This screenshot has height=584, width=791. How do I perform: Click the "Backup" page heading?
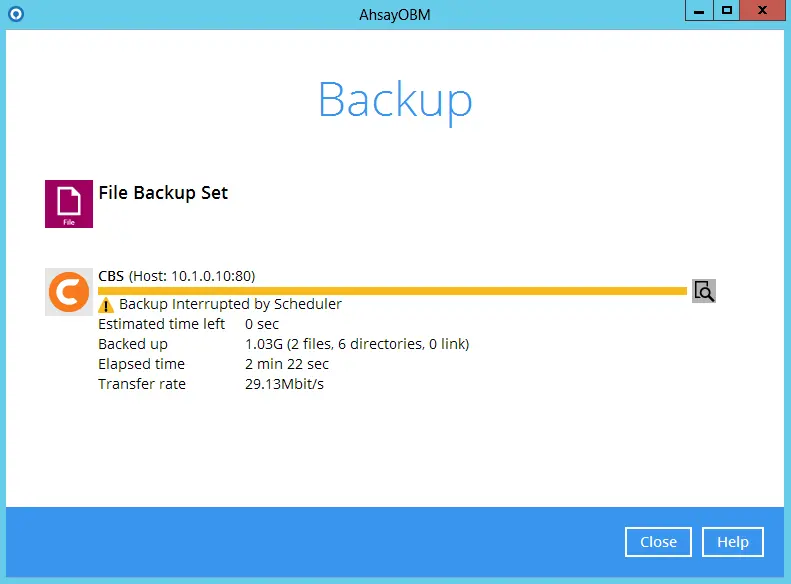pyautogui.click(x=395, y=100)
